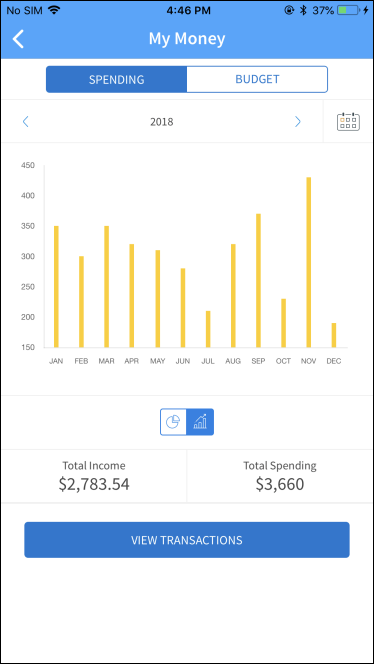Tap the Bluetooth status icon
Image resolution: width=374 pixels, height=664 pixels.
(303, 10)
